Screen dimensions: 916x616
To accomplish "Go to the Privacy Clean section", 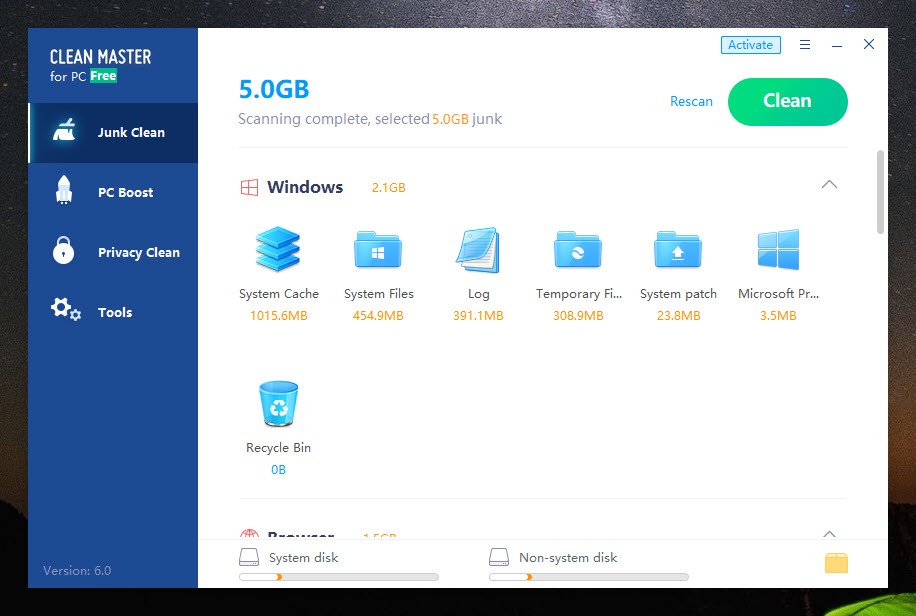I will 113,252.
